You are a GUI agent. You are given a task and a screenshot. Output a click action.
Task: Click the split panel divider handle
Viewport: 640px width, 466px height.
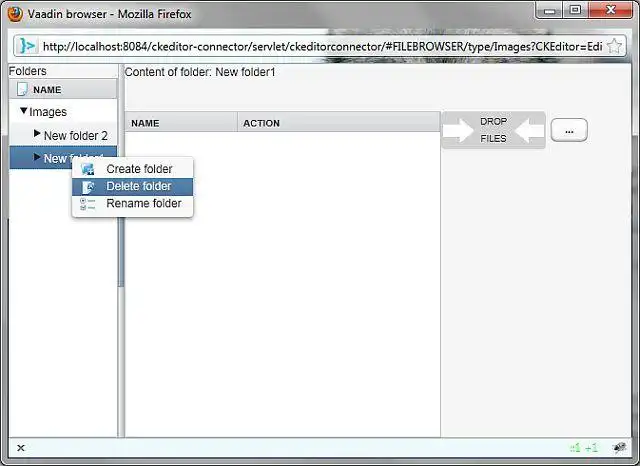tap(121, 252)
